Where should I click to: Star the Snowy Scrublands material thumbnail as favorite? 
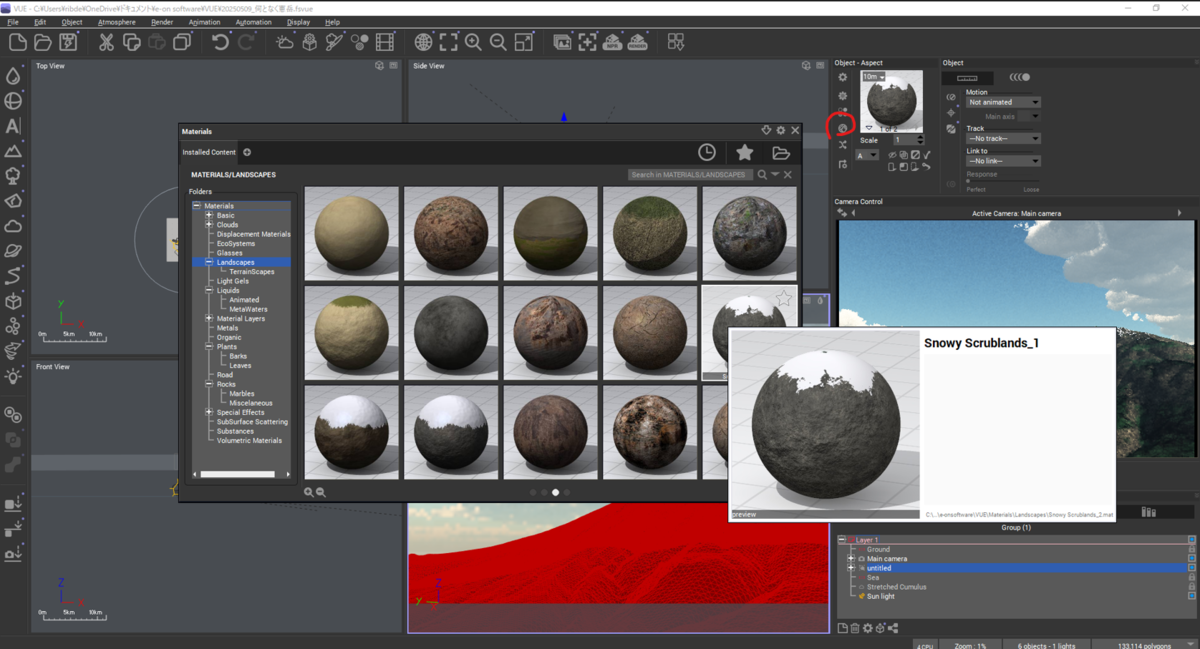click(785, 297)
